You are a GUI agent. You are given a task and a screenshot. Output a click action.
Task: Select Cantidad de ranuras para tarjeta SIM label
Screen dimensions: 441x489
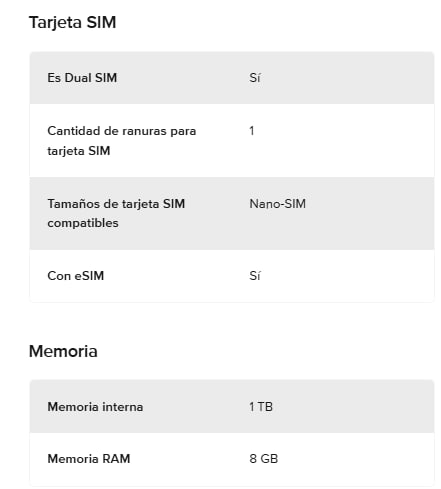click(122, 141)
